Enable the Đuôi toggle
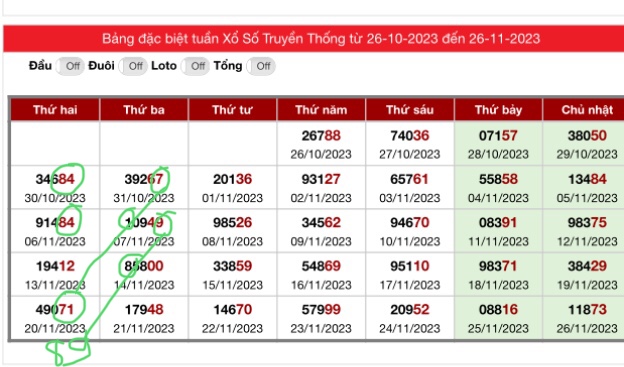624x367 pixels. (133, 66)
